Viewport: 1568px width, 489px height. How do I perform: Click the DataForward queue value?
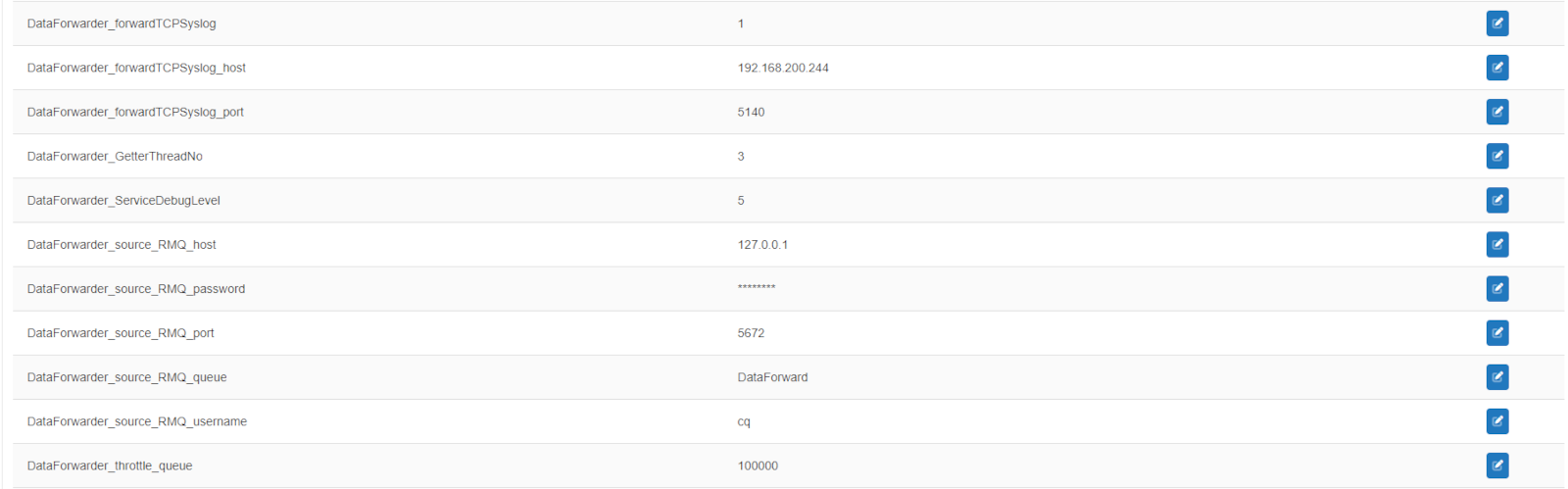(x=772, y=377)
